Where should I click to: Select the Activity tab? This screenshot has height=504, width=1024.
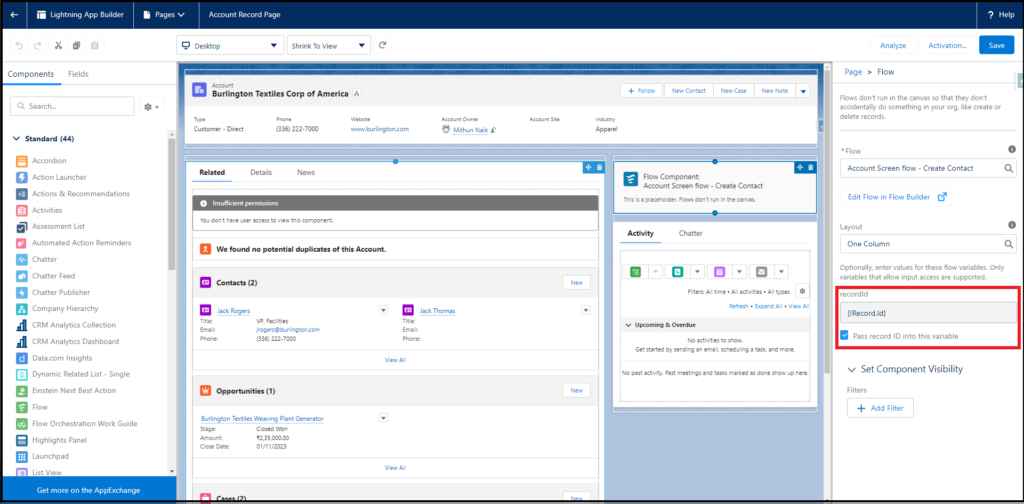click(641, 233)
